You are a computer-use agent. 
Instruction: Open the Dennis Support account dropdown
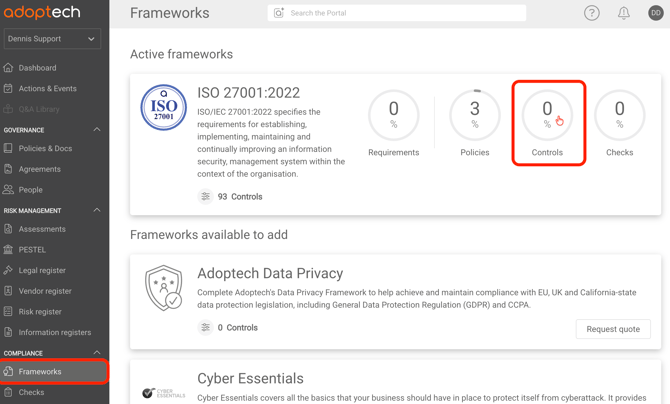coord(52,39)
